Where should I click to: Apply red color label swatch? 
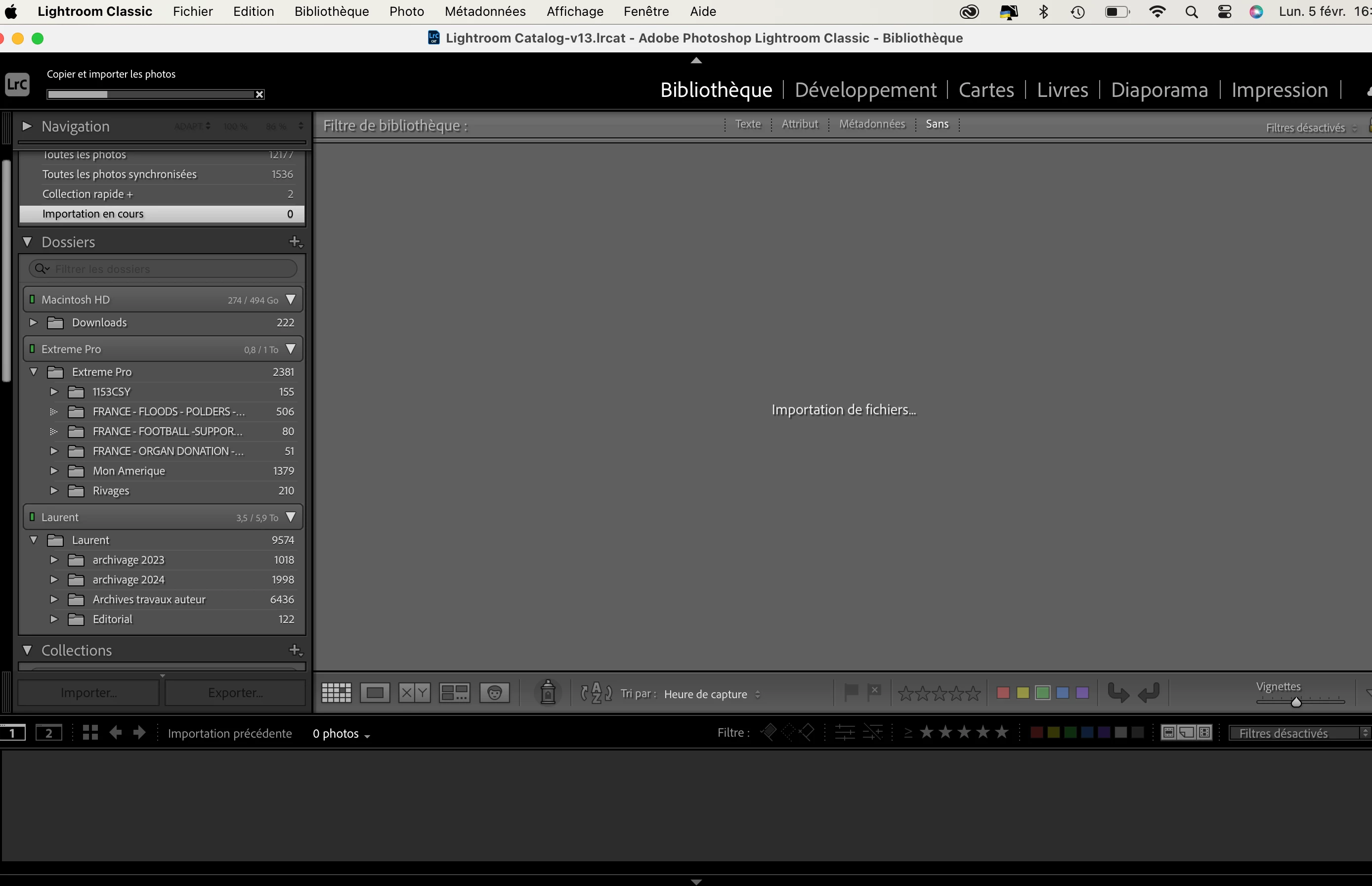[1003, 693]
